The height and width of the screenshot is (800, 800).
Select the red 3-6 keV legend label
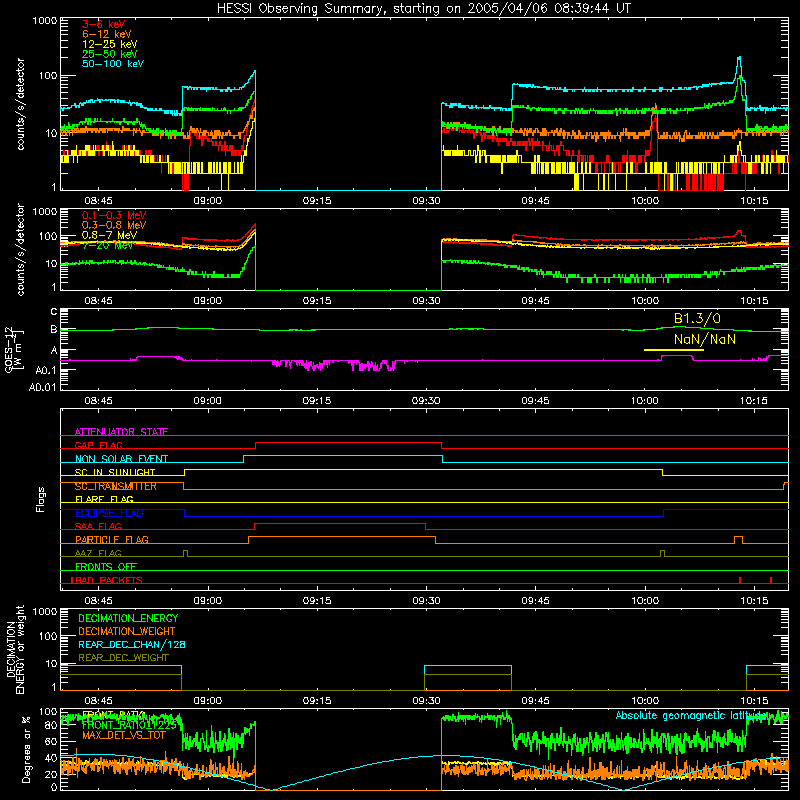(x=103, y=24)
